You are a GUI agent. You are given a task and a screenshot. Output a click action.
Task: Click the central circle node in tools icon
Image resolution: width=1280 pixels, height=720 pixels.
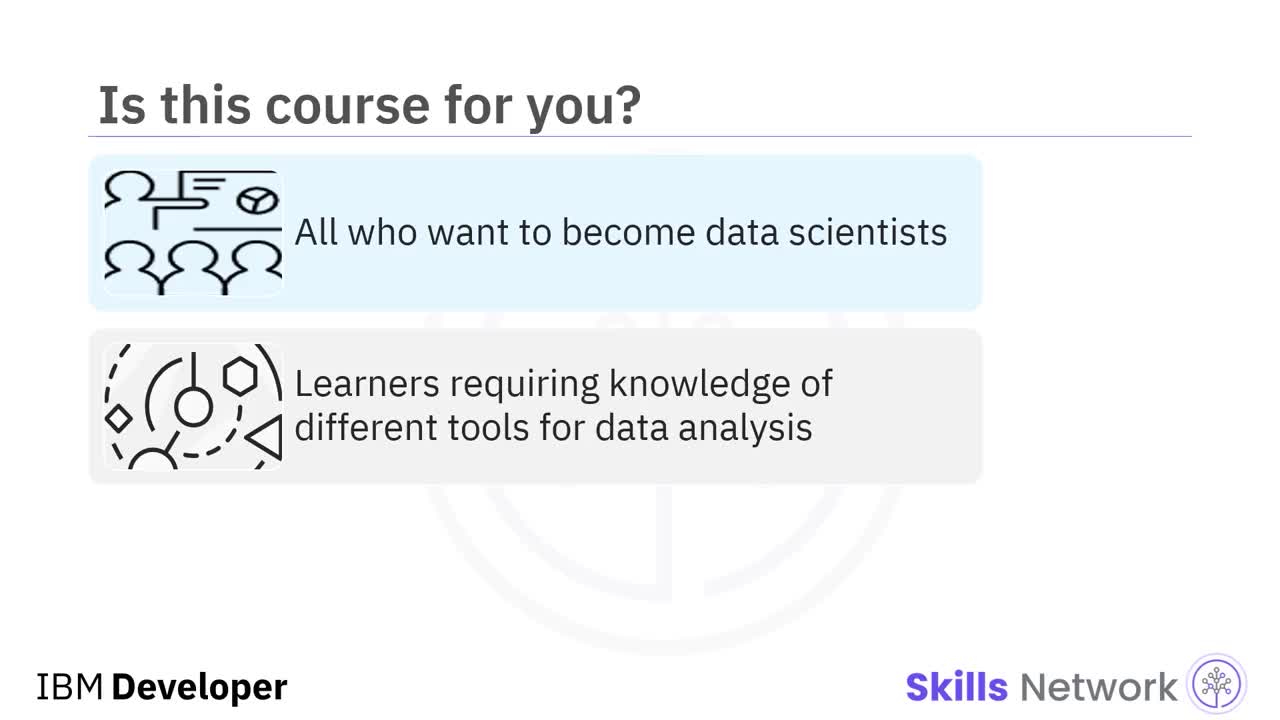[x=193, y=407]
